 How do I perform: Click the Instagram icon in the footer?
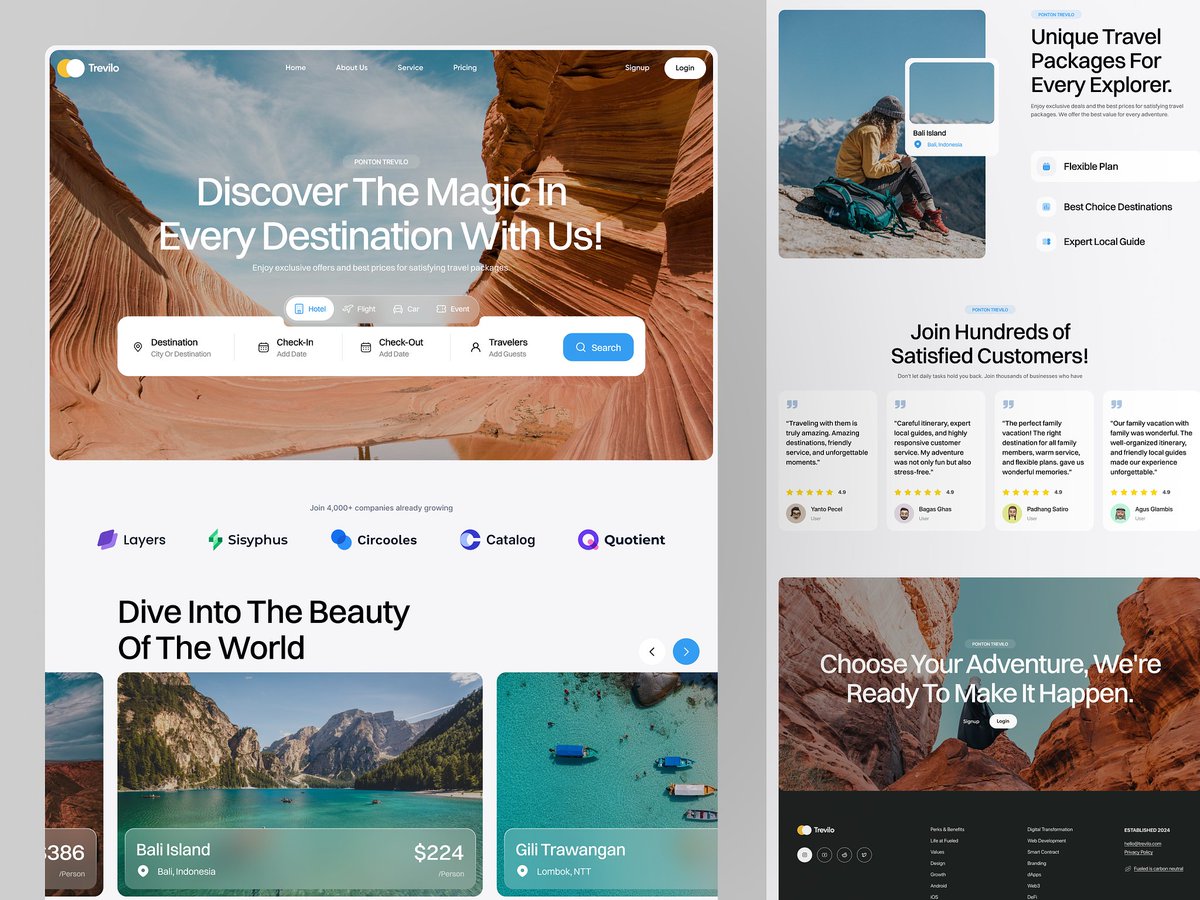[x=805, y=854]
